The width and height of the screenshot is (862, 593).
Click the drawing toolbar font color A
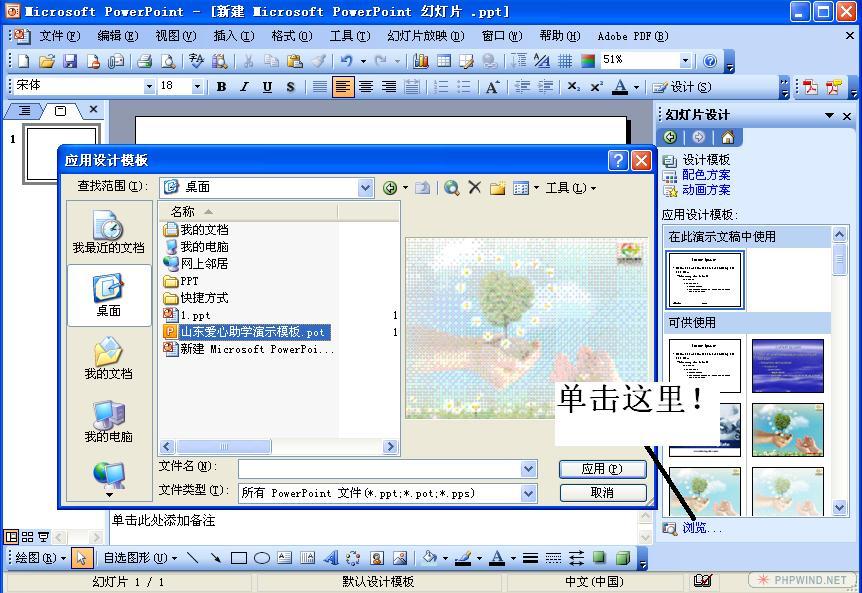click(x=498, y=558)
